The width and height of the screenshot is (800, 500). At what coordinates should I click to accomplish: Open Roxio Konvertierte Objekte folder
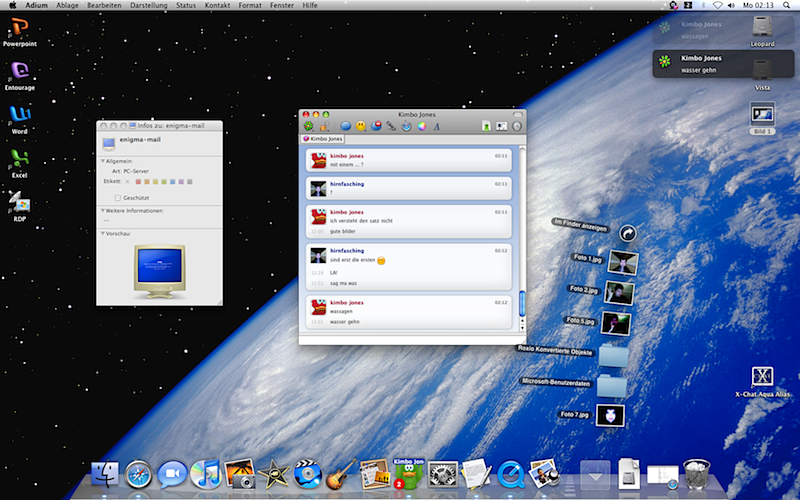pyautogui.click(x=613, y=356)
